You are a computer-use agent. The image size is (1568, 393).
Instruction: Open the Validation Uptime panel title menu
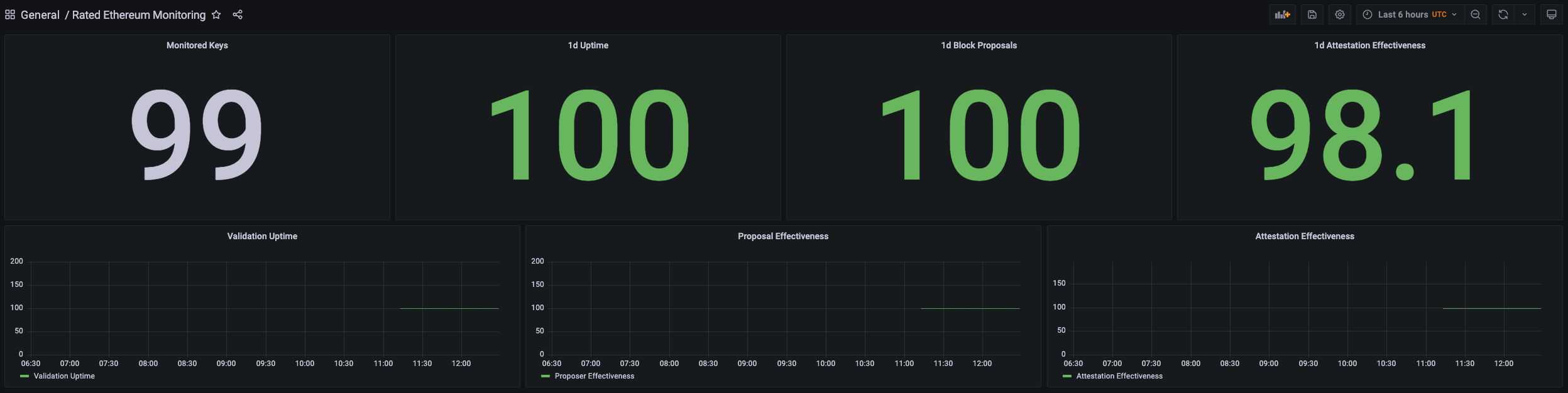[262, 236]
